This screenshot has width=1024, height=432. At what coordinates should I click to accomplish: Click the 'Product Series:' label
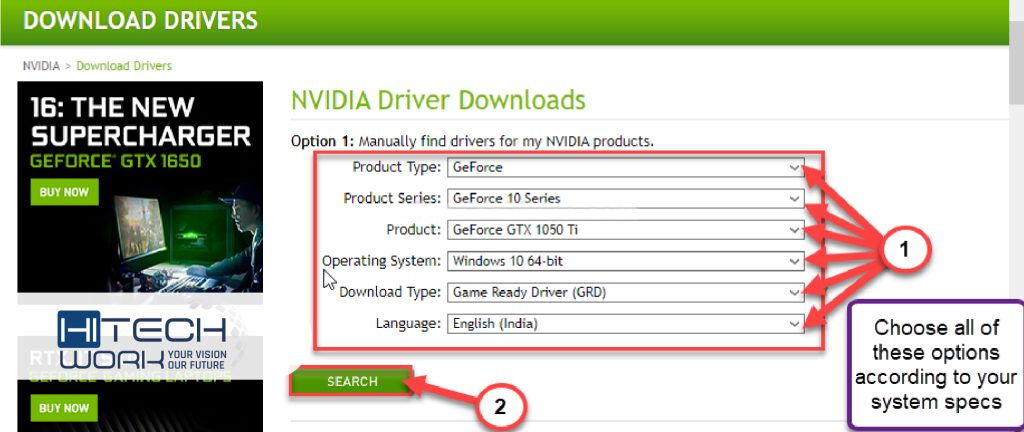click(x=392, y=198)
